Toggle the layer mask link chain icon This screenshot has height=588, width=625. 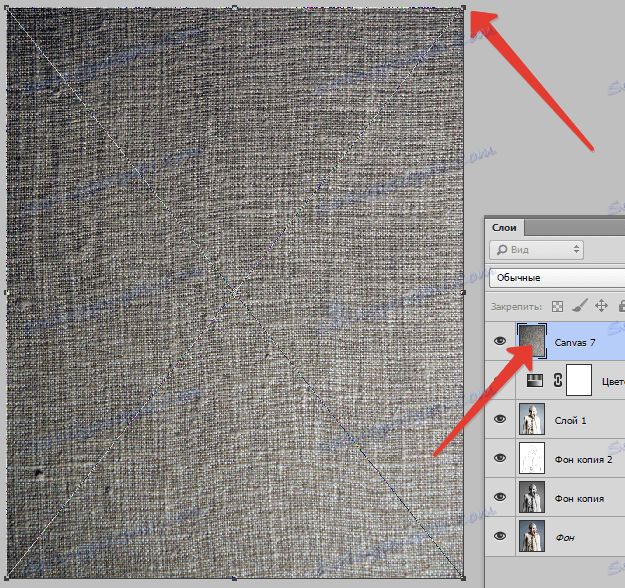[558, 380]
